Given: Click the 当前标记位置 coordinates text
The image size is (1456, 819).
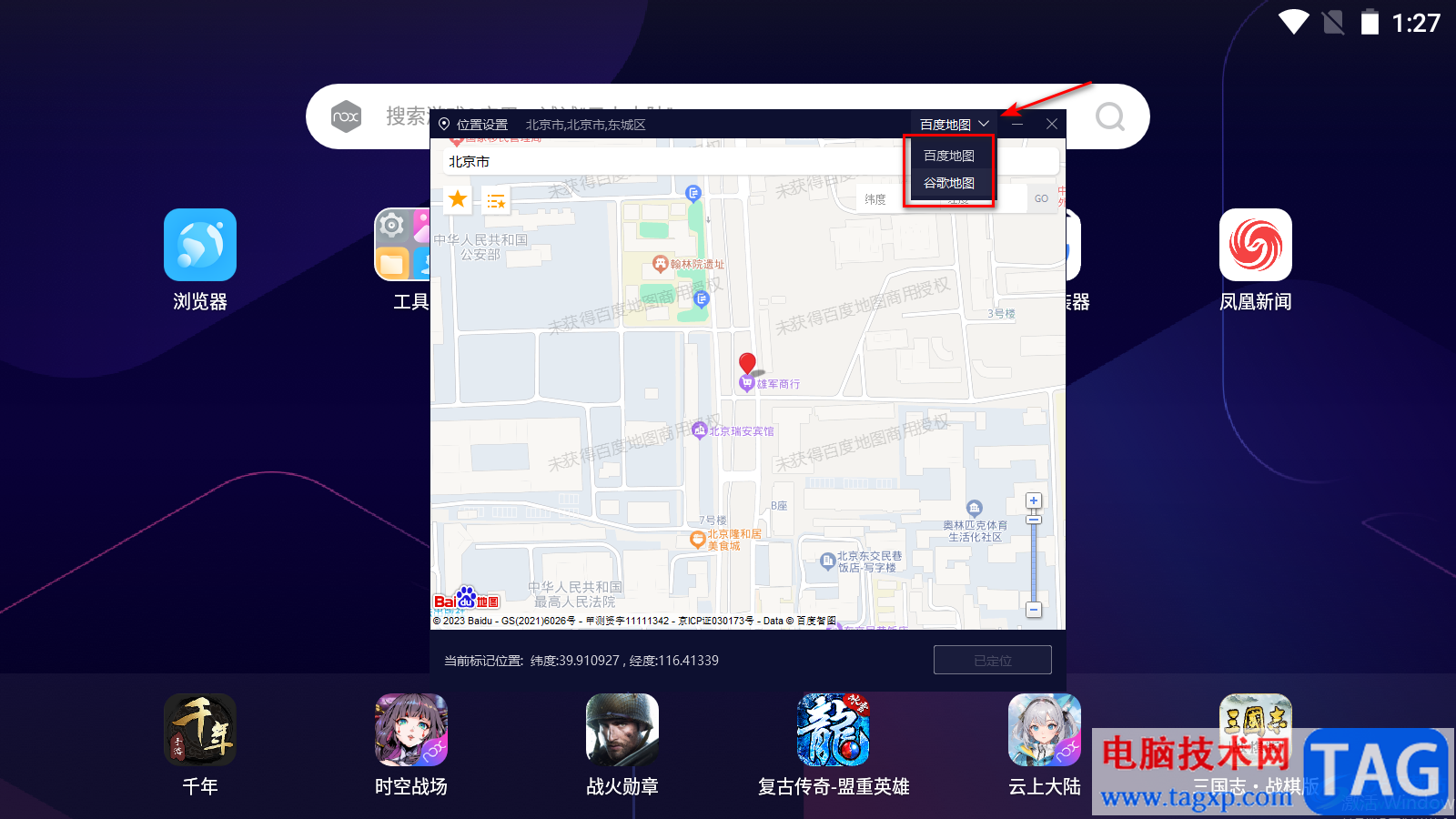Looking at the screenshot, I should [x=581, y=661].
